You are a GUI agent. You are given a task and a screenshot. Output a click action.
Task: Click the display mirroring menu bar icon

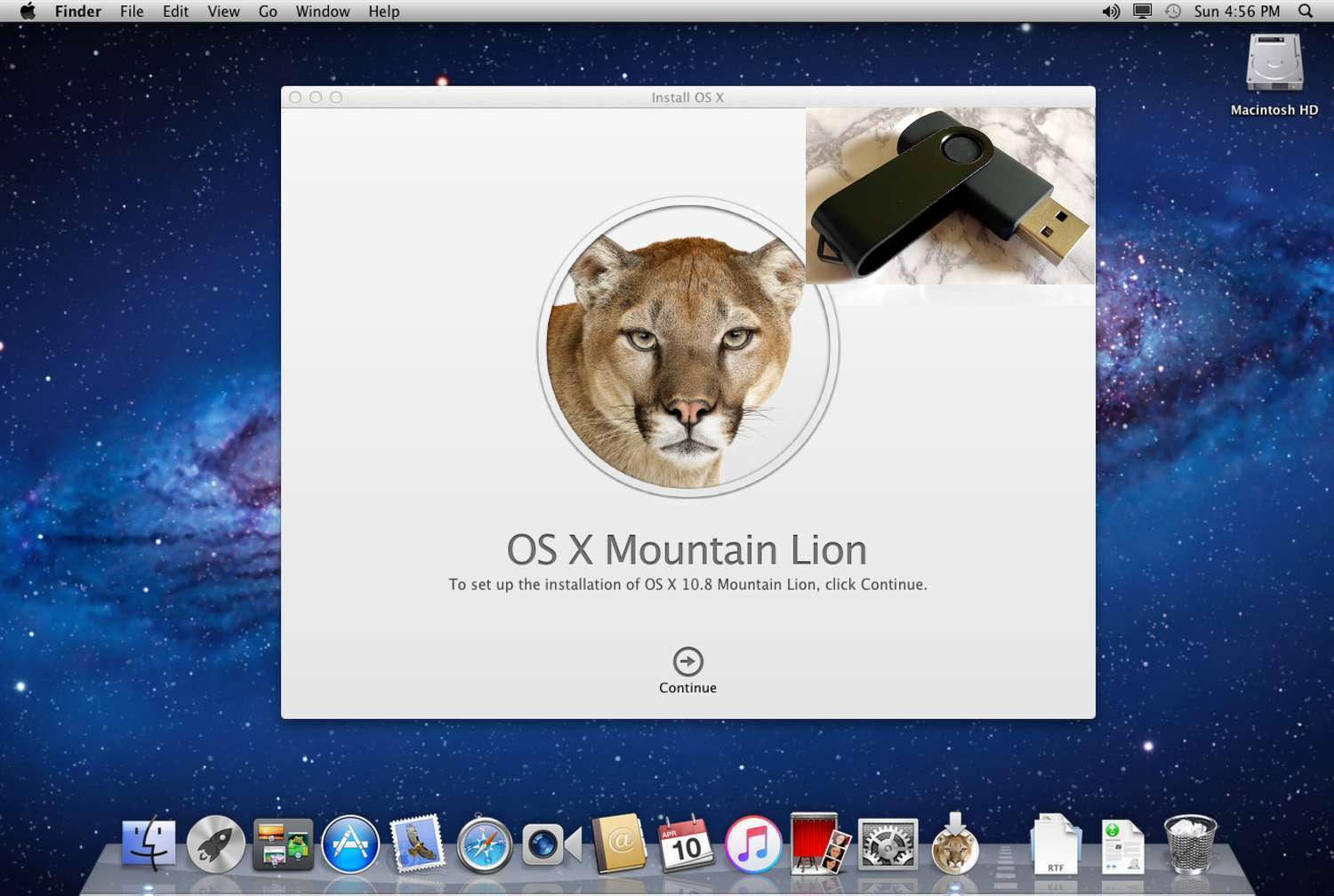pyautogui.click(x=1142, y=12)
